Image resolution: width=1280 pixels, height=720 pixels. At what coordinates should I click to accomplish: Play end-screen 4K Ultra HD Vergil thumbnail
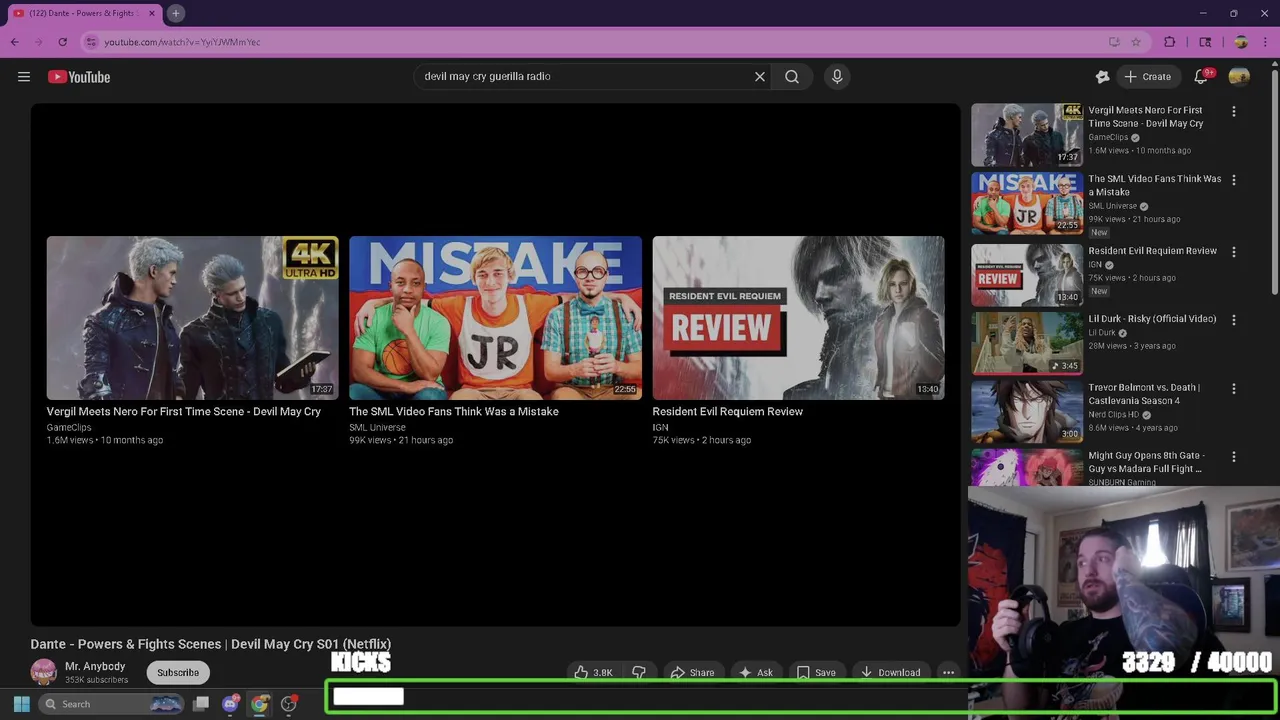coord(192,318)
